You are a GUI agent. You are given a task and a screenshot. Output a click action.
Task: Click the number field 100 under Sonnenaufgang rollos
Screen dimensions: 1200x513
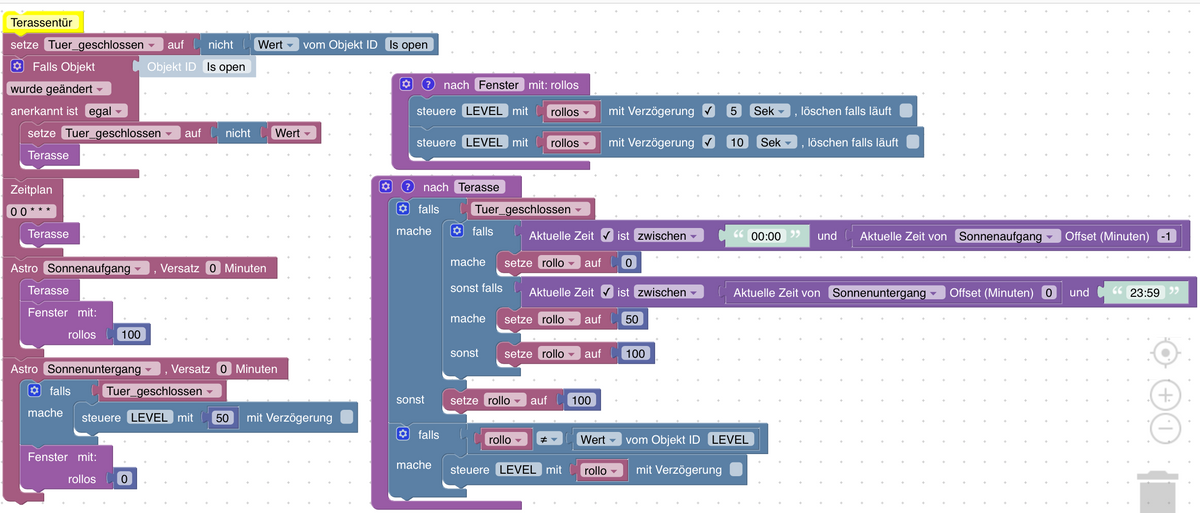130,335
